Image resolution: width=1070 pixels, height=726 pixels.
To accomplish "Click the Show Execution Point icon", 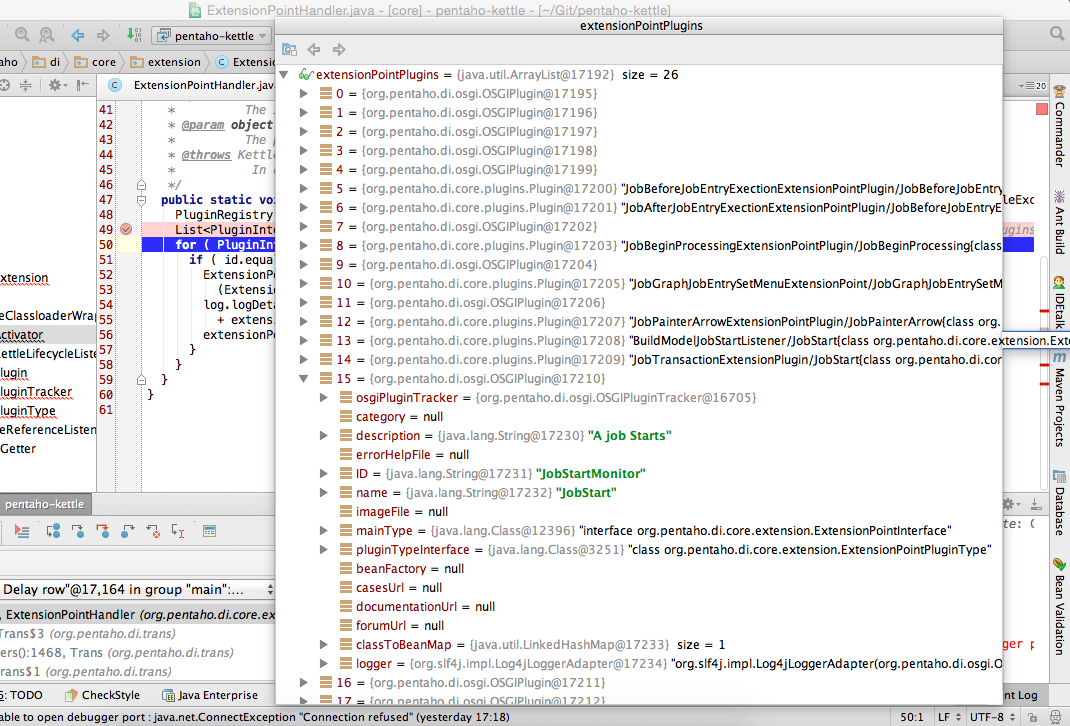I will (22, 531).
